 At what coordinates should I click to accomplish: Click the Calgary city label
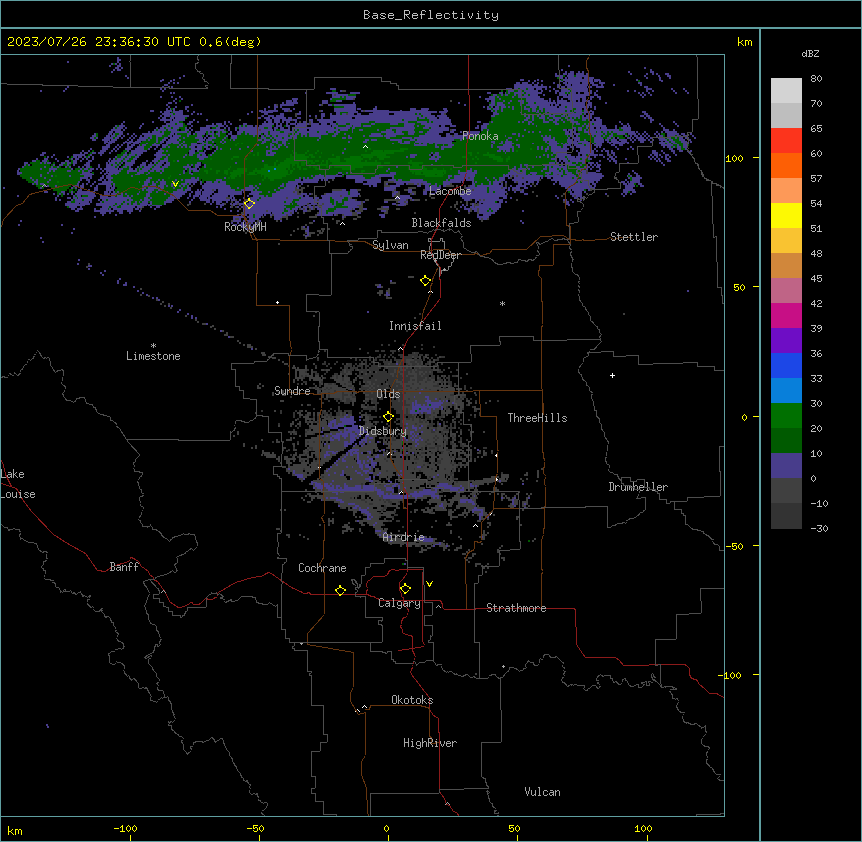(399, 603)
